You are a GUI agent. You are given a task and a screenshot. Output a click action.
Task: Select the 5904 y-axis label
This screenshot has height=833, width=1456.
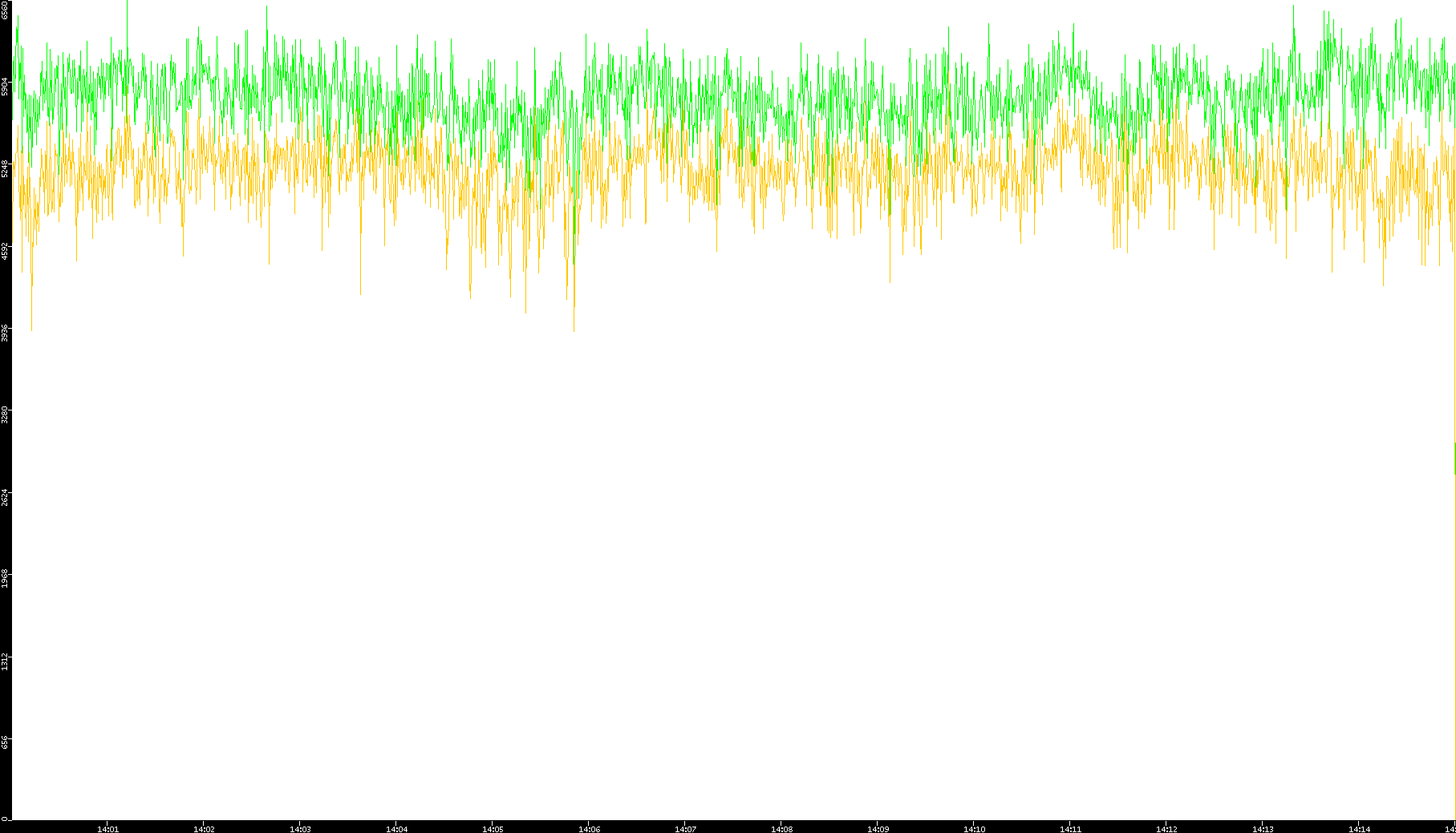coord(5,87)
